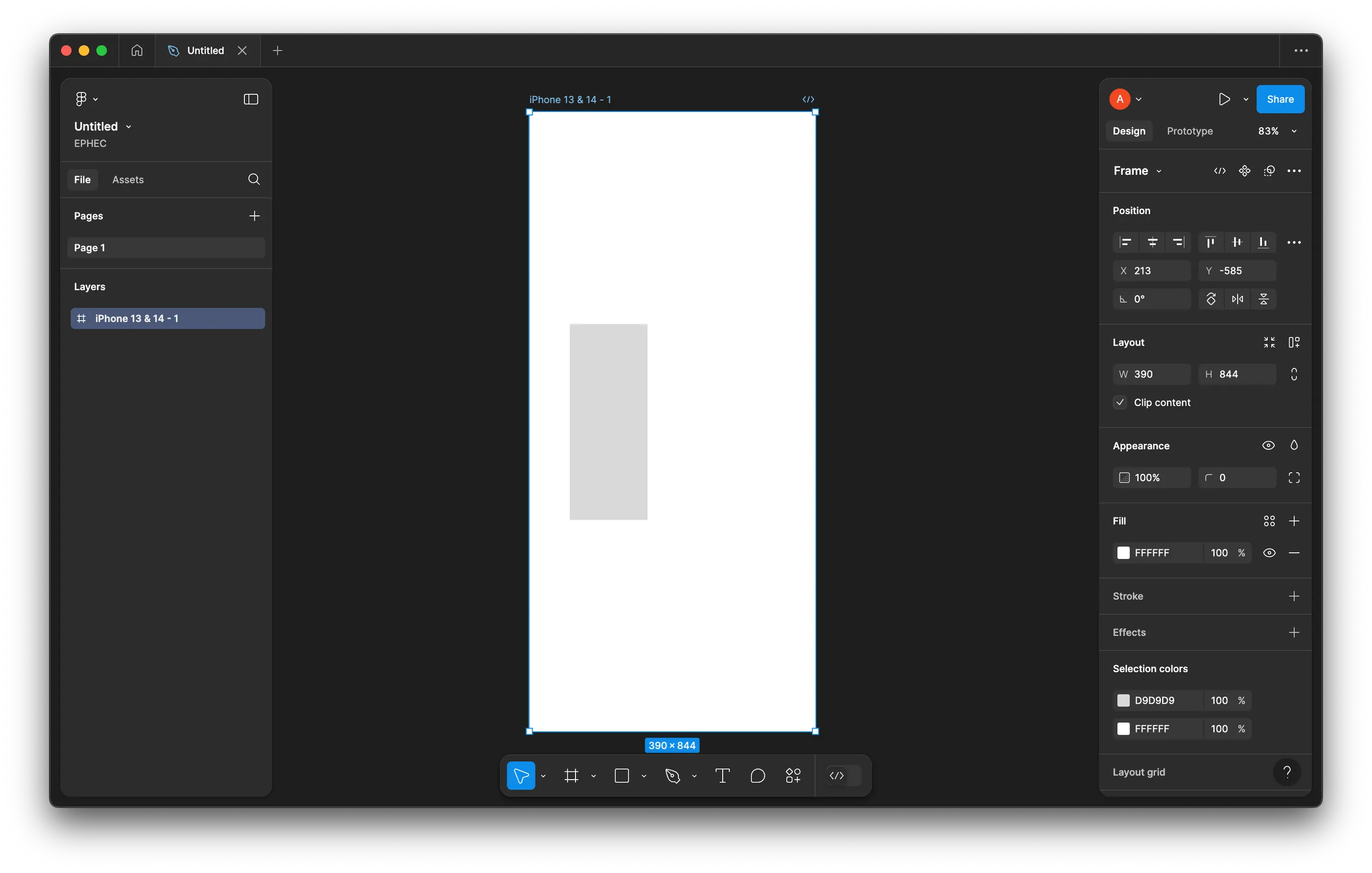The image size is (1372, 873).
Task: Click the flip horizontal icon
Action: pyautogui.click(x=1237, y=299)
